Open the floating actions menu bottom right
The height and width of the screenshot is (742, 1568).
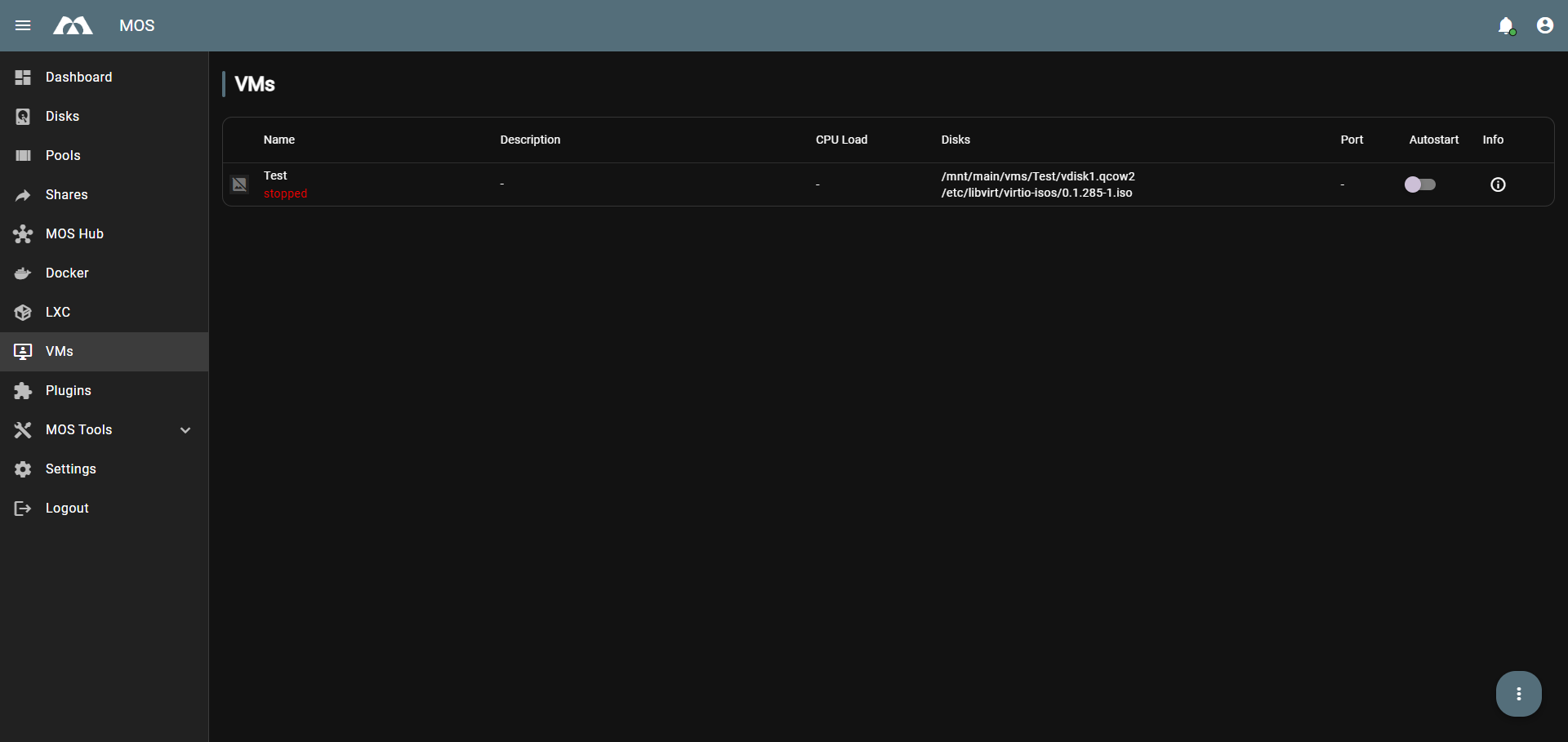tap(1519, 693)
